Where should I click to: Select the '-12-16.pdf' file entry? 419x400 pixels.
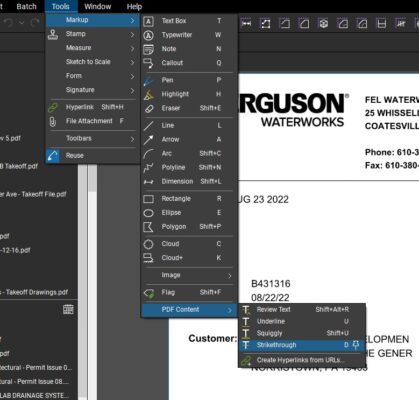pyautogui.click(x=15, y=250)
